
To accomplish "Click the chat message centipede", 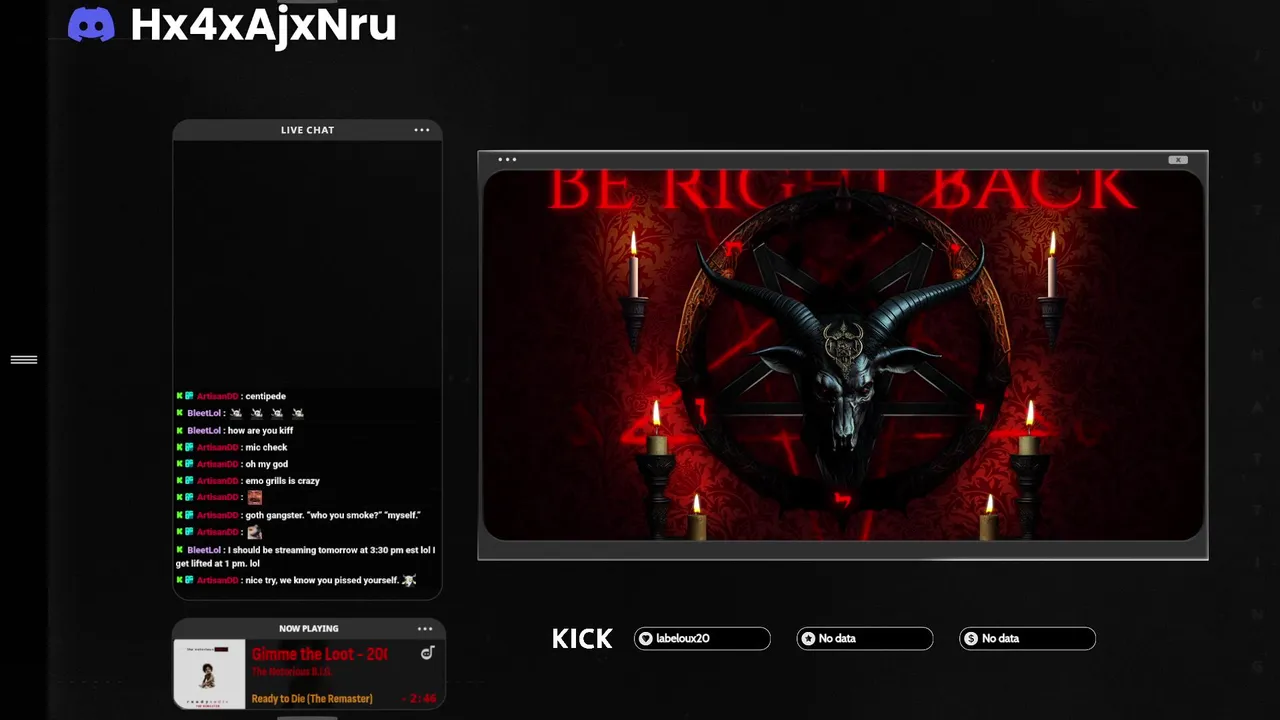I will pyautogui.click(x=265, y=396).
